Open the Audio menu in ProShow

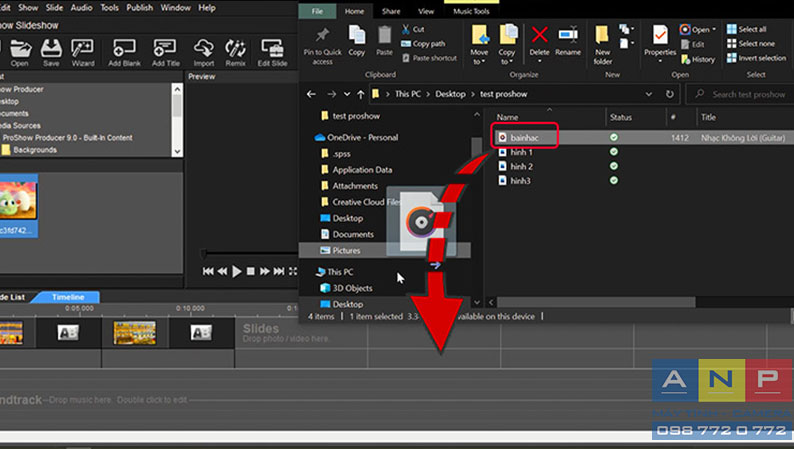point(81,8)
